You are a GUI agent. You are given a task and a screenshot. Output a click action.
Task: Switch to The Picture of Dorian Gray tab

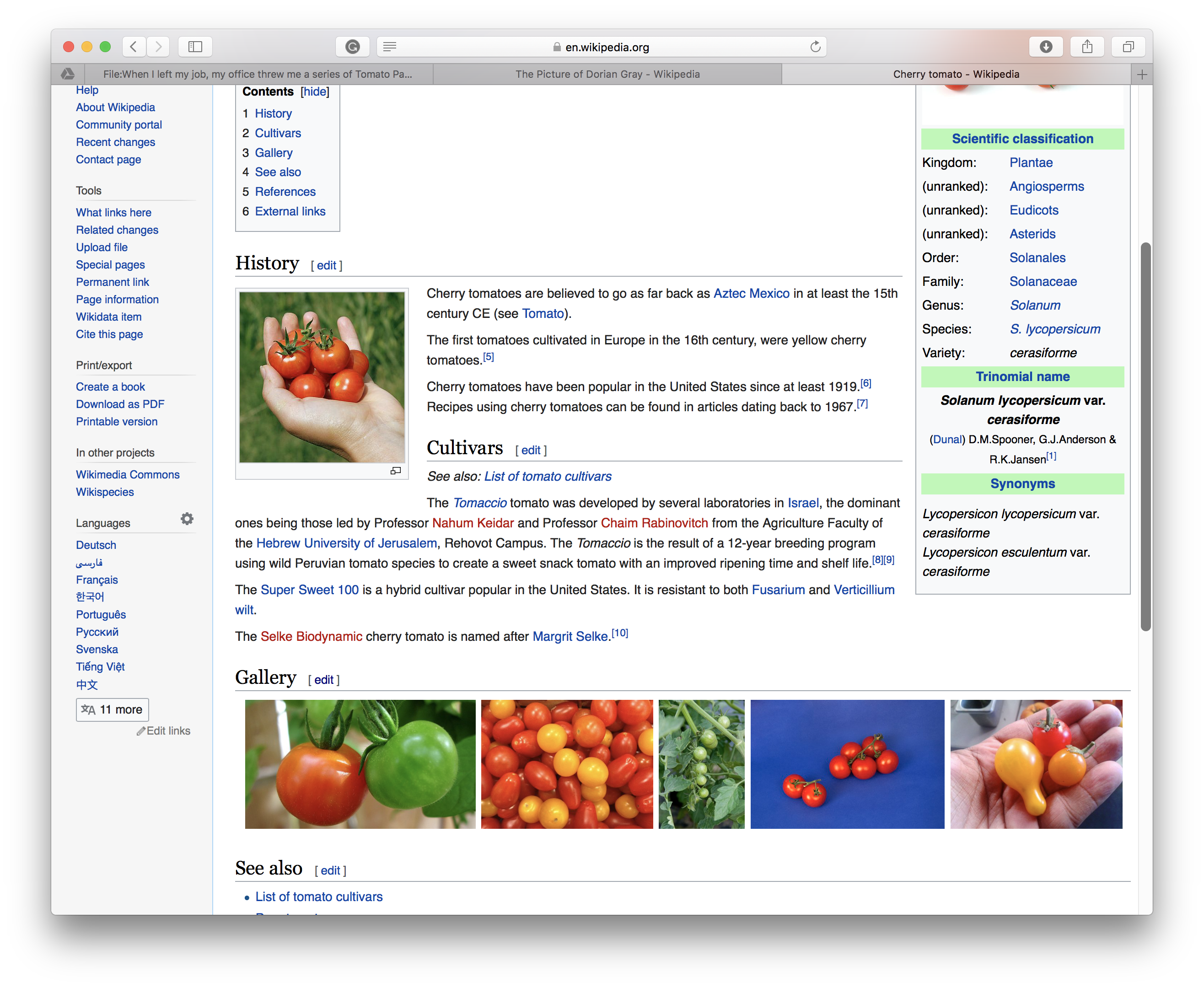pos(607,75)
